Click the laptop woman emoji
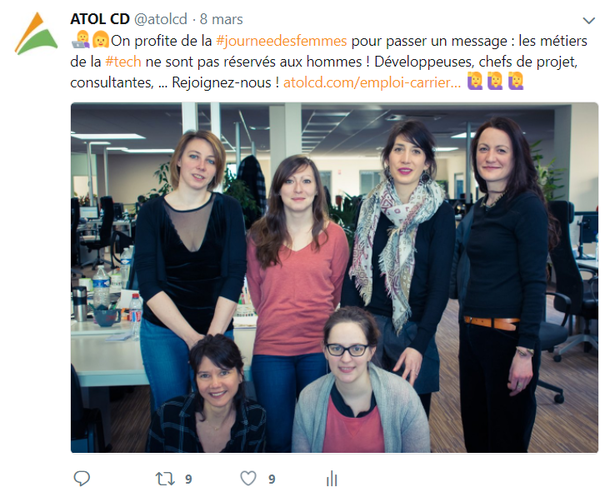The image size is (610, 497). [x=81, y=40]
